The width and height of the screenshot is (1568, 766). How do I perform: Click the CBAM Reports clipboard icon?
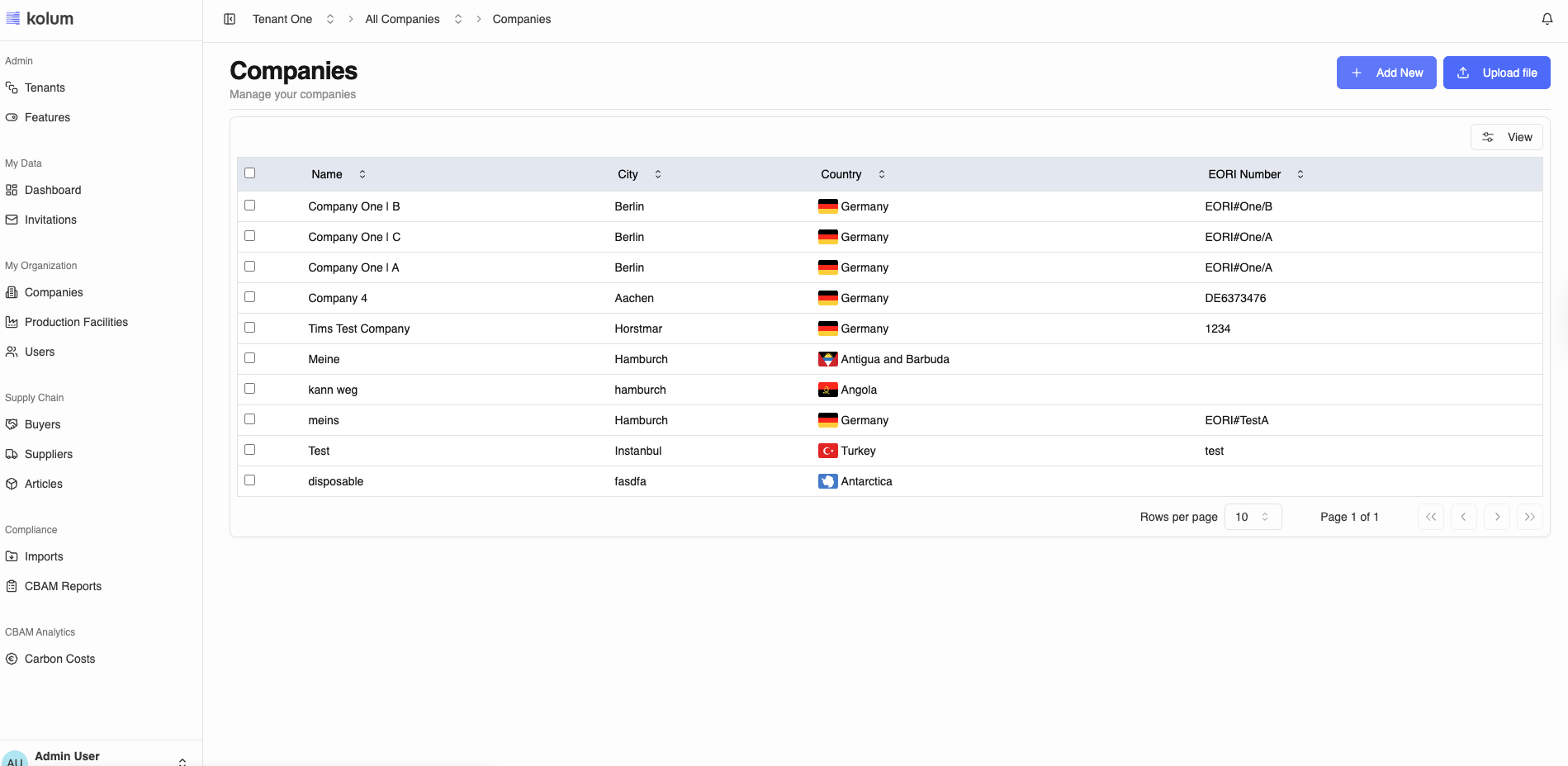click(x=12, y=586)
